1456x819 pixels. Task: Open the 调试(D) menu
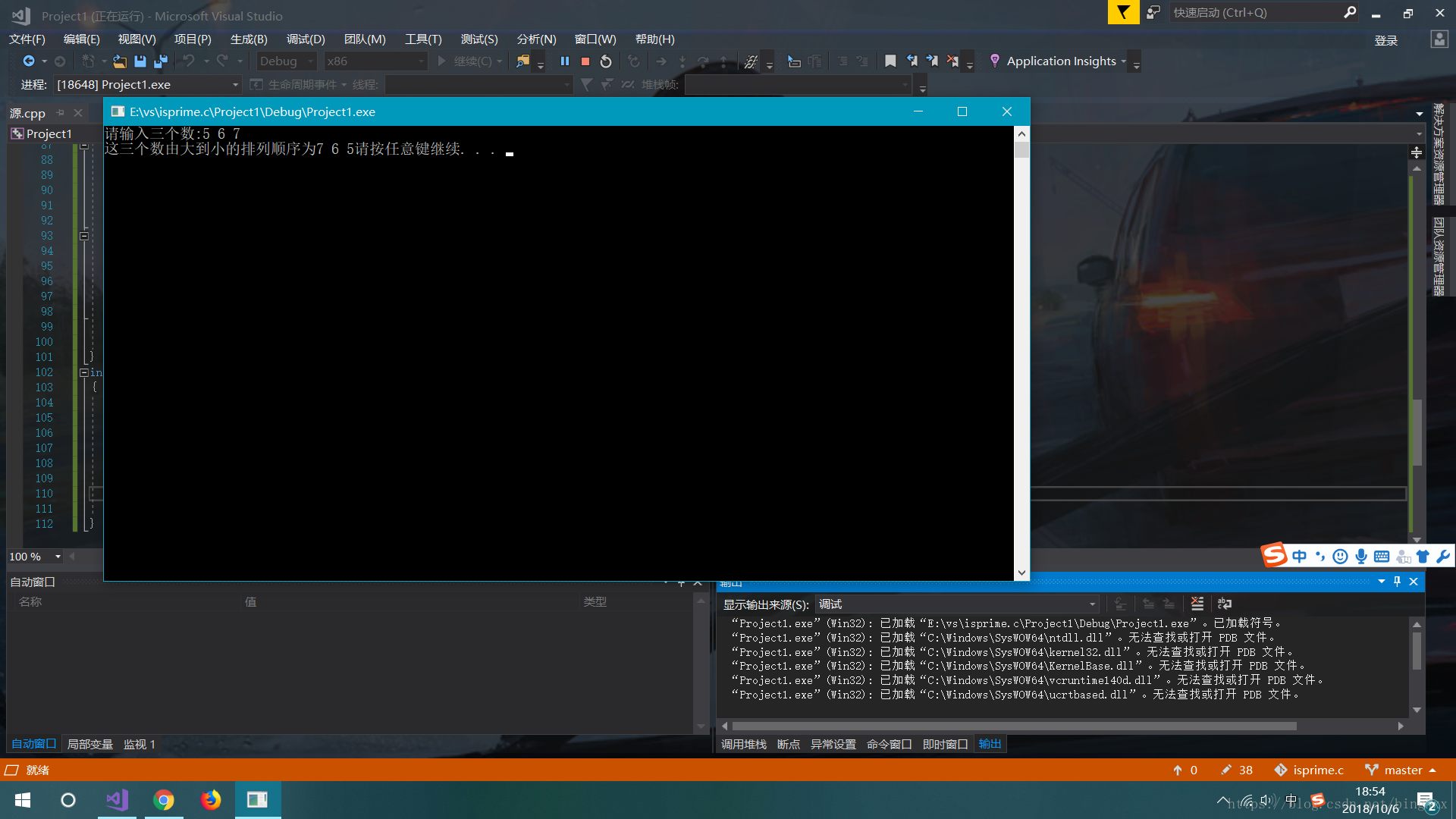point(306,39)
